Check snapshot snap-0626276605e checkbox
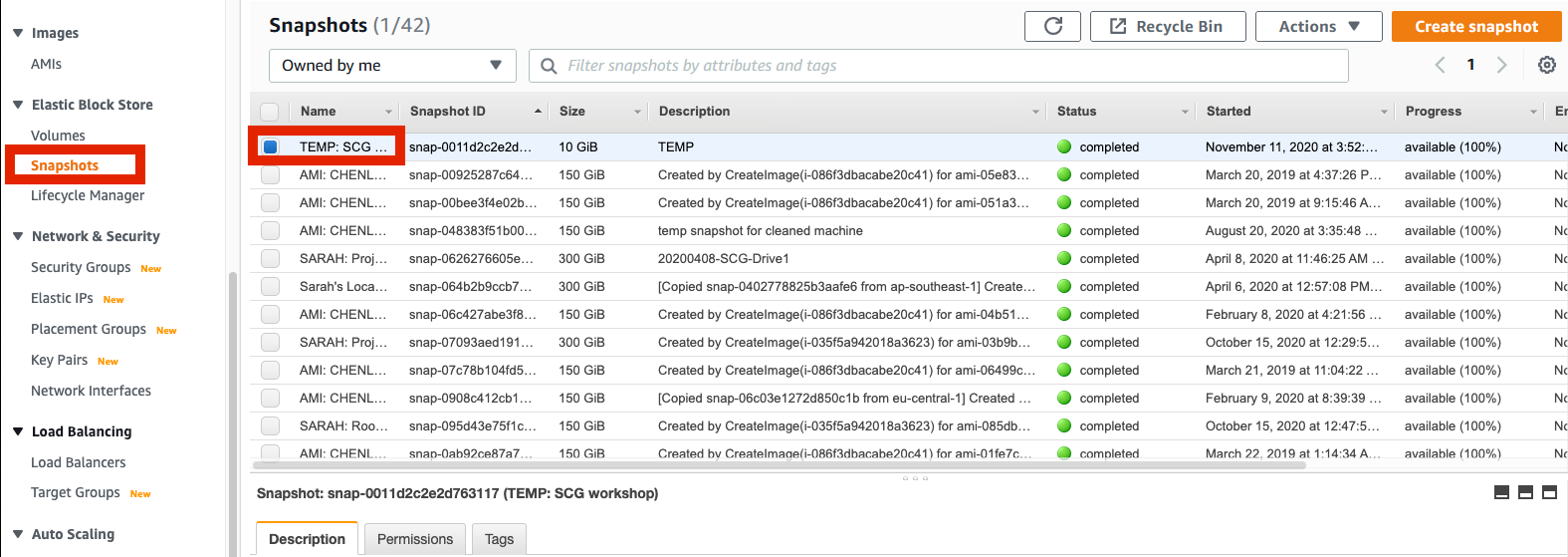Viewport: 1568px width, 557px height. click(x=270, y=258)
